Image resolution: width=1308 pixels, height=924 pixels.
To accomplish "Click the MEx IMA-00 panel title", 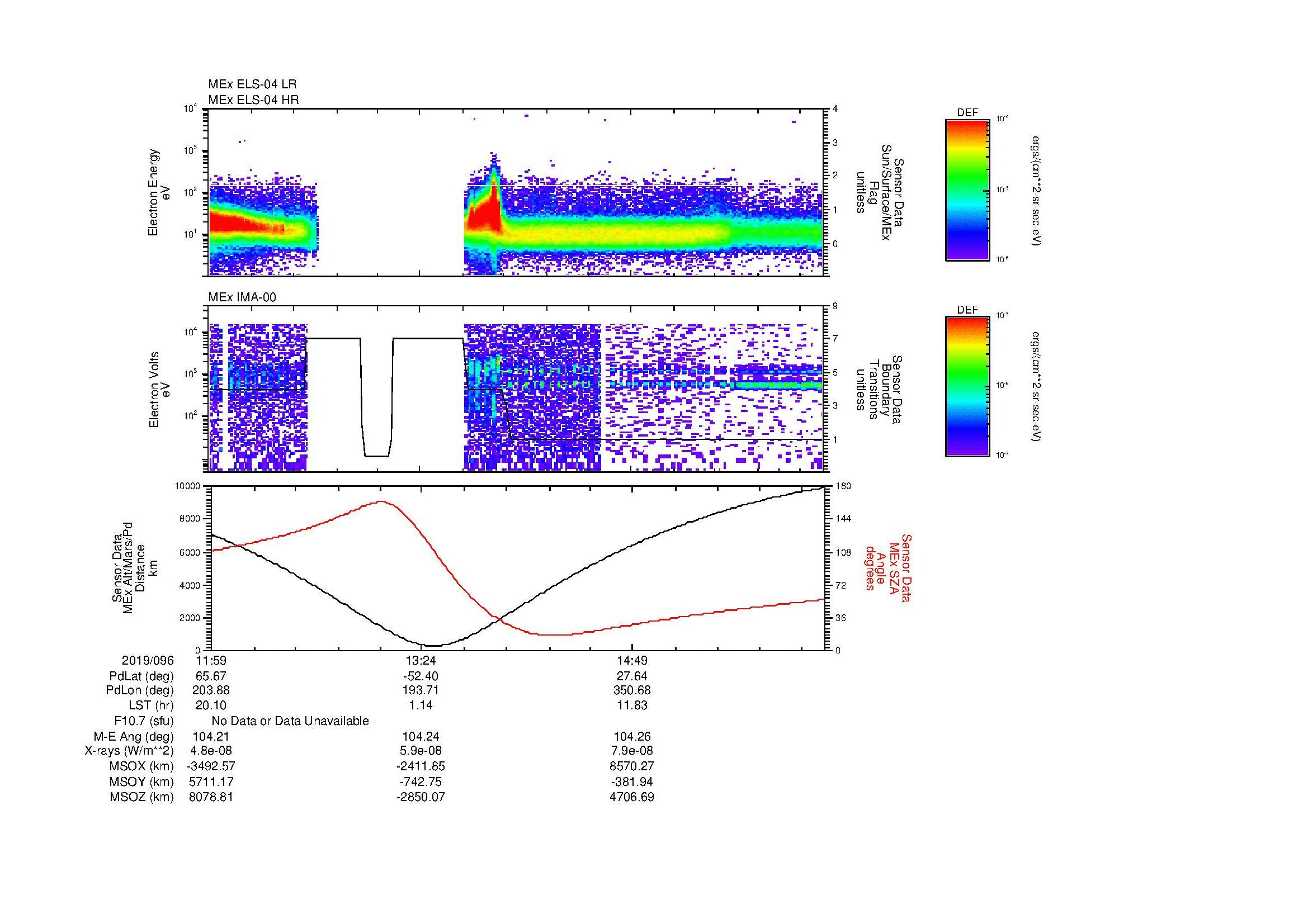I will pos(242,297).
